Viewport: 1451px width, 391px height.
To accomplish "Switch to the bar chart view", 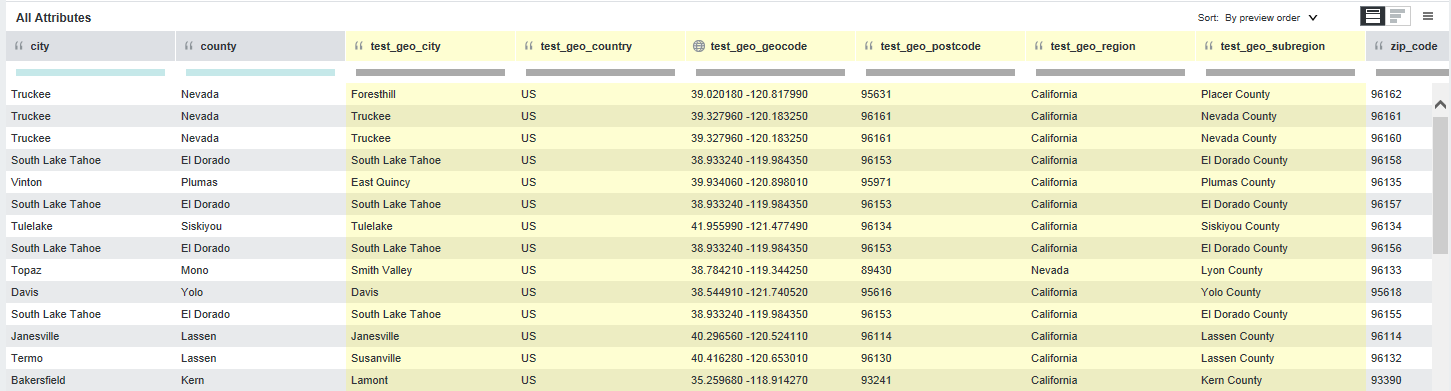I will point(1398,16).
